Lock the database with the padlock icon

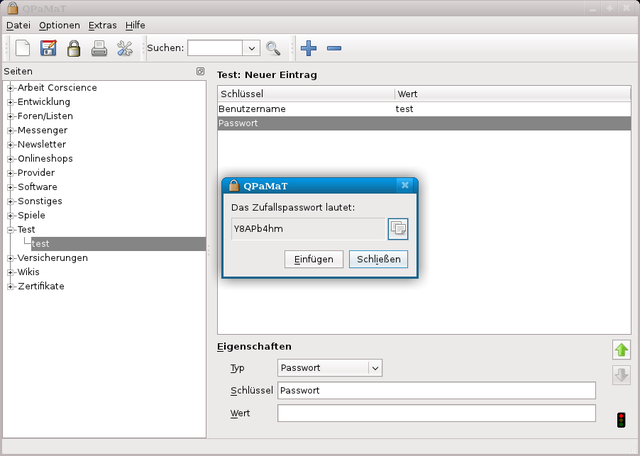pyautogui.click(x=73, y=48)
